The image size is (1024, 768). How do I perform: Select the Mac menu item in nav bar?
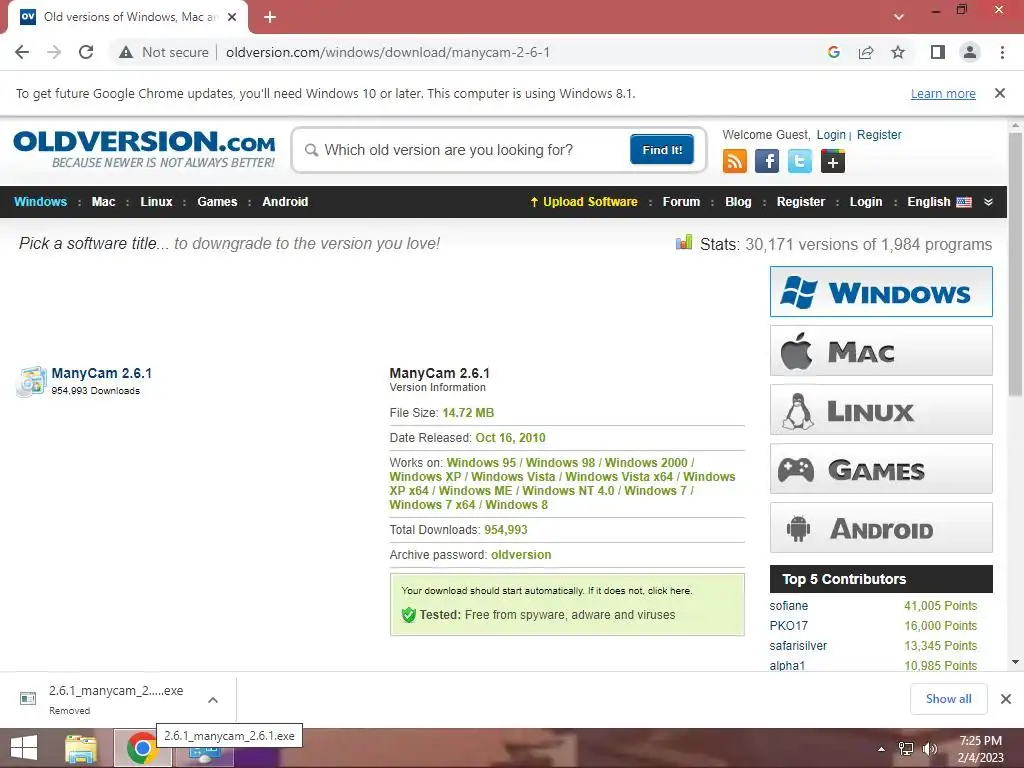point(103,202)
